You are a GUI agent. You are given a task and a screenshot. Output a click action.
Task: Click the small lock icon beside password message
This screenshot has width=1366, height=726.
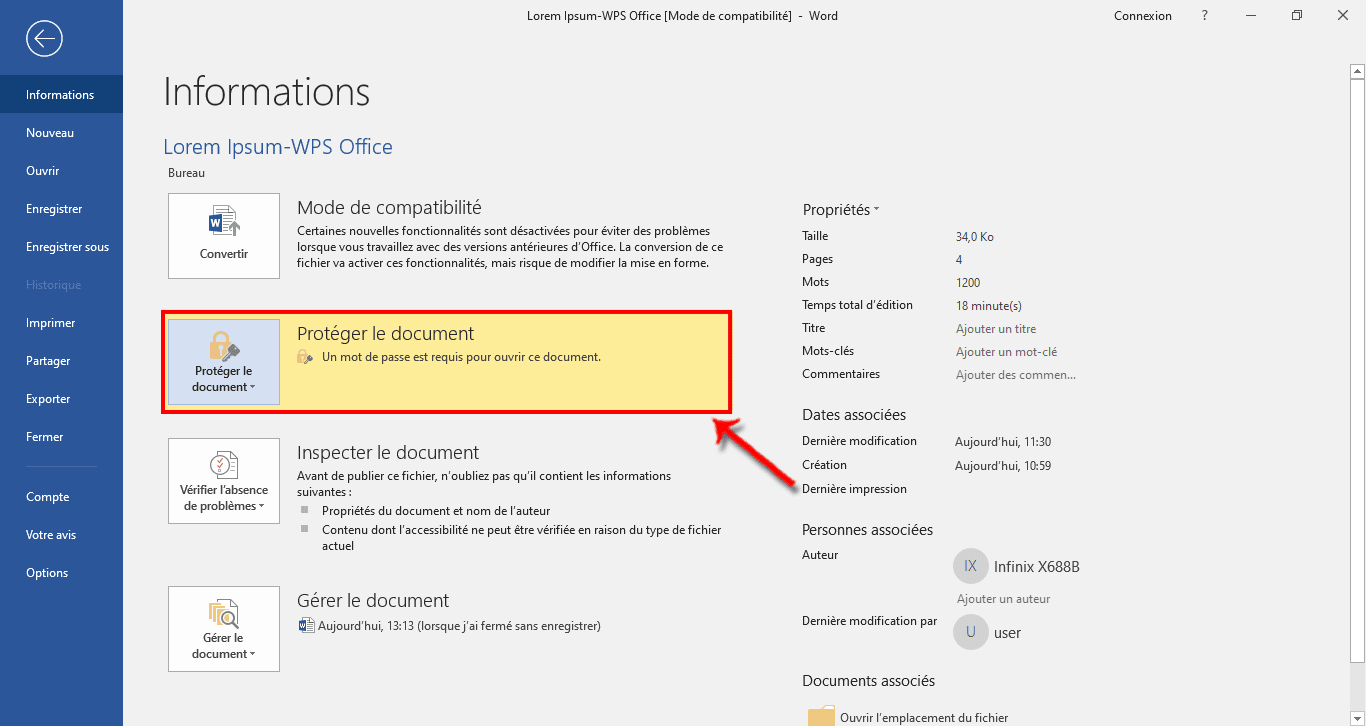(x=306, y=357)
